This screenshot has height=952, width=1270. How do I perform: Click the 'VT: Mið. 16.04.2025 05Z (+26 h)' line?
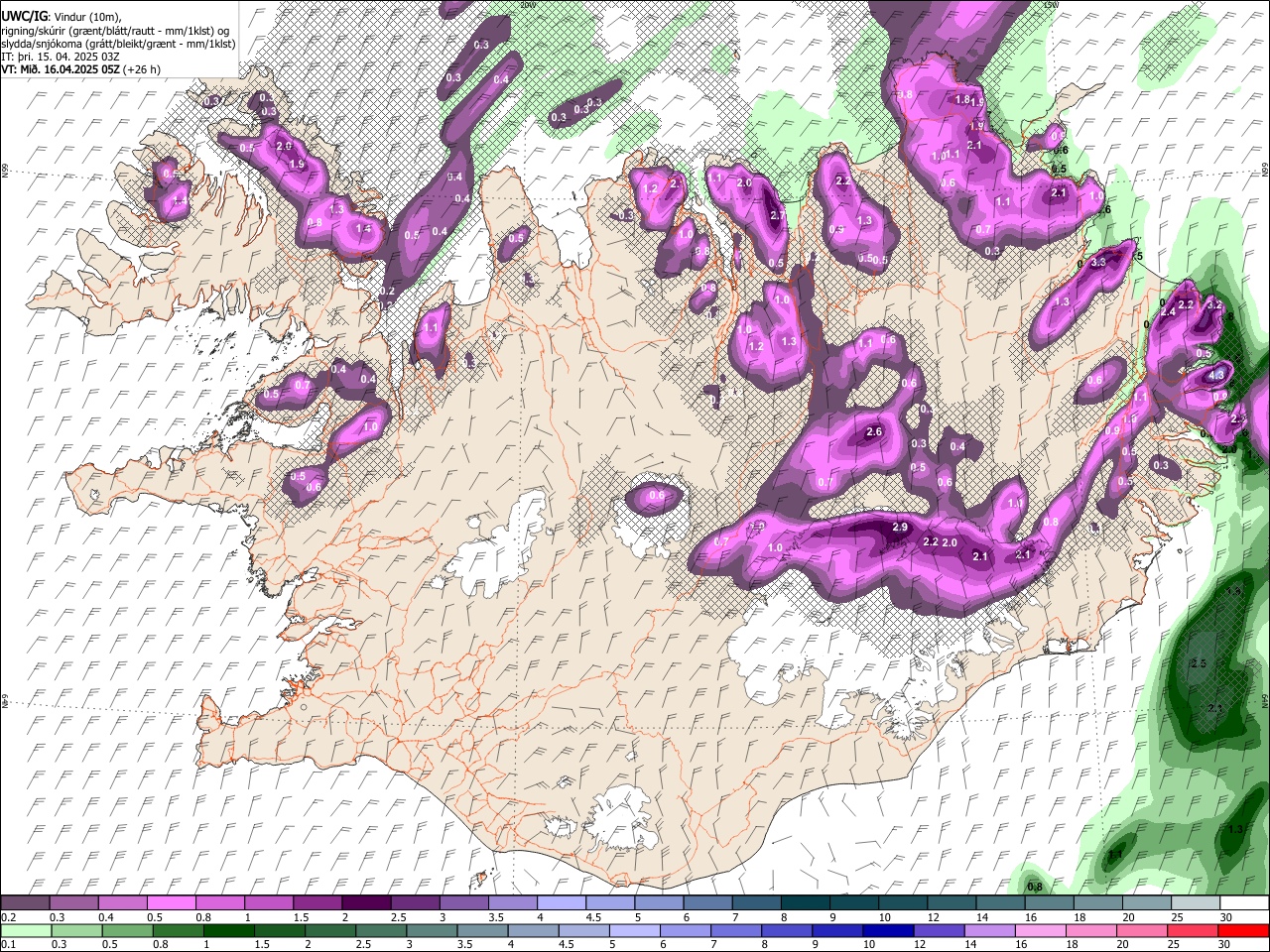click(x=81, y=69)
